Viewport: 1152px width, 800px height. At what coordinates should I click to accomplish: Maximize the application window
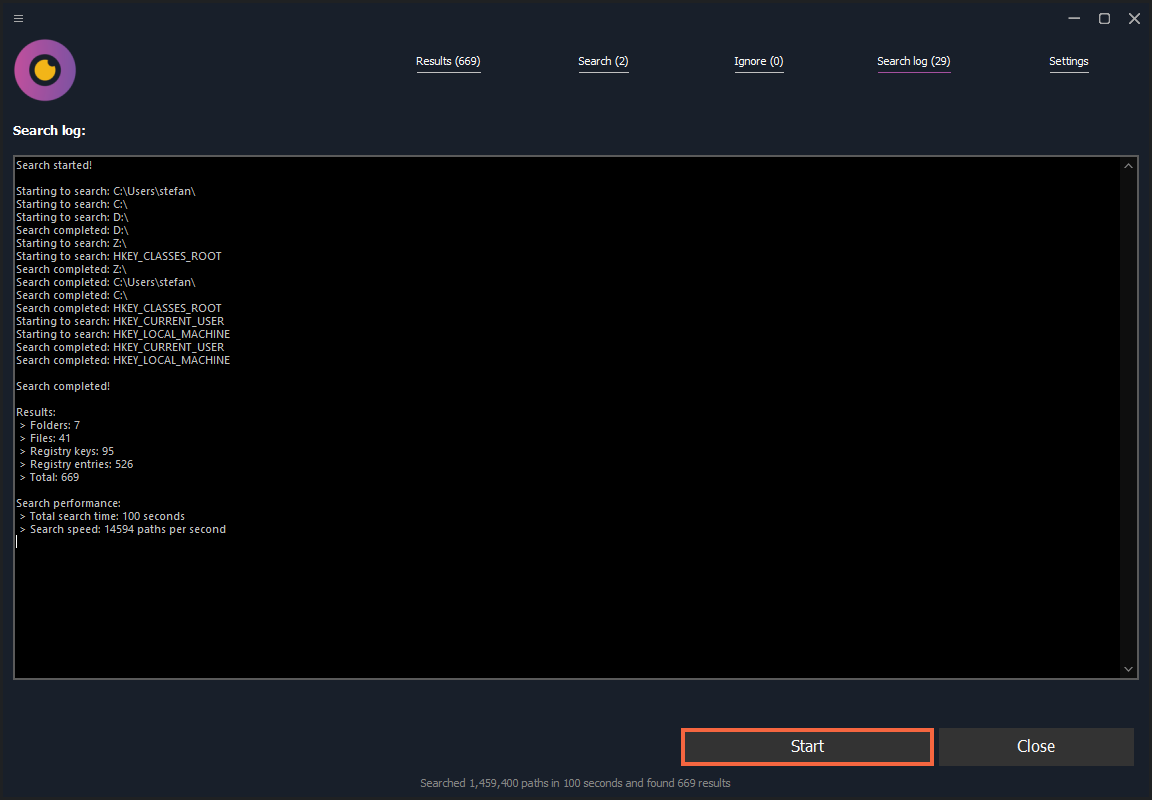pos(1104,18)
